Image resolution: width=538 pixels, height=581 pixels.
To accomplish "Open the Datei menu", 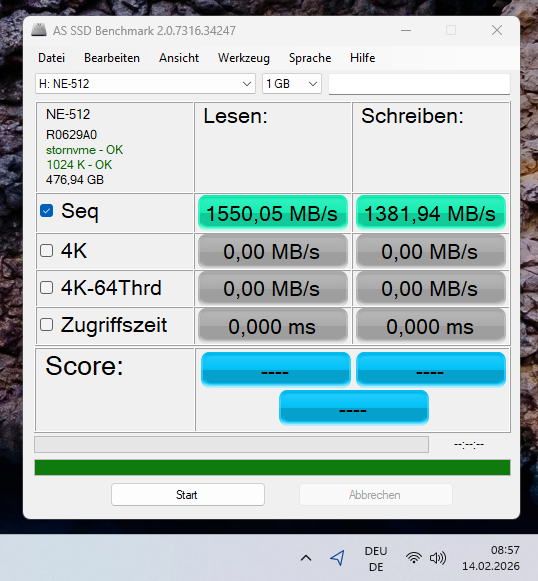I will click(52, 58).
